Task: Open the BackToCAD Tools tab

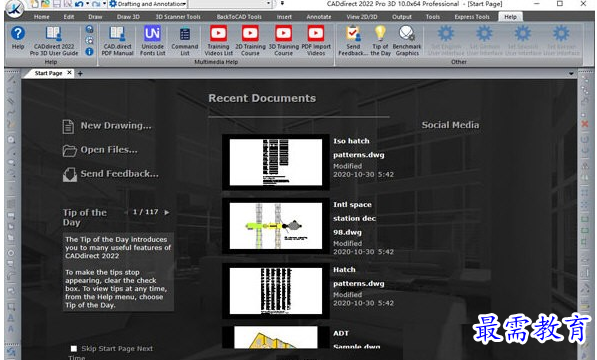Action: [239, 17]
